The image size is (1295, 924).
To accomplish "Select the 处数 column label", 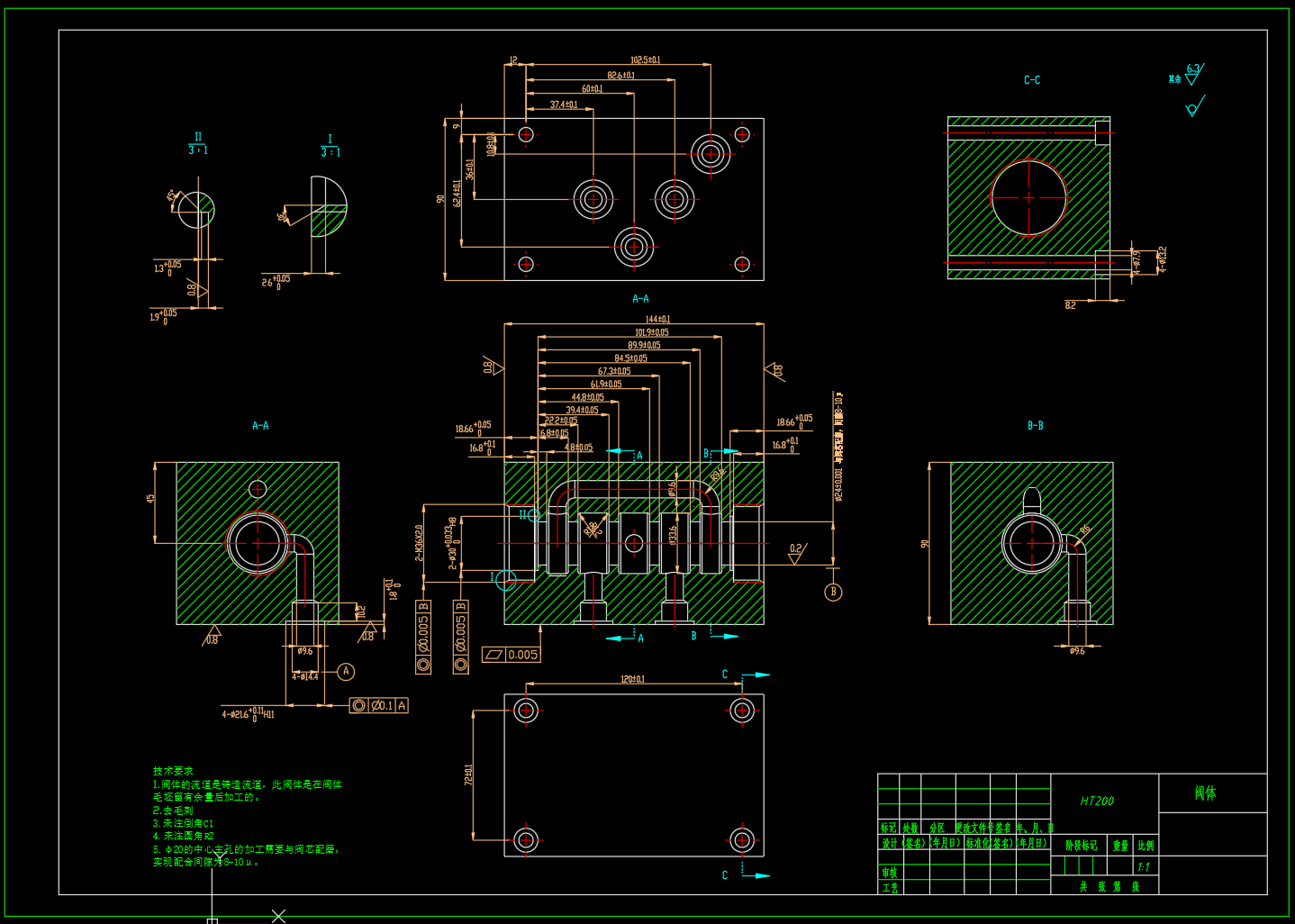I will (x=910, y=828).
